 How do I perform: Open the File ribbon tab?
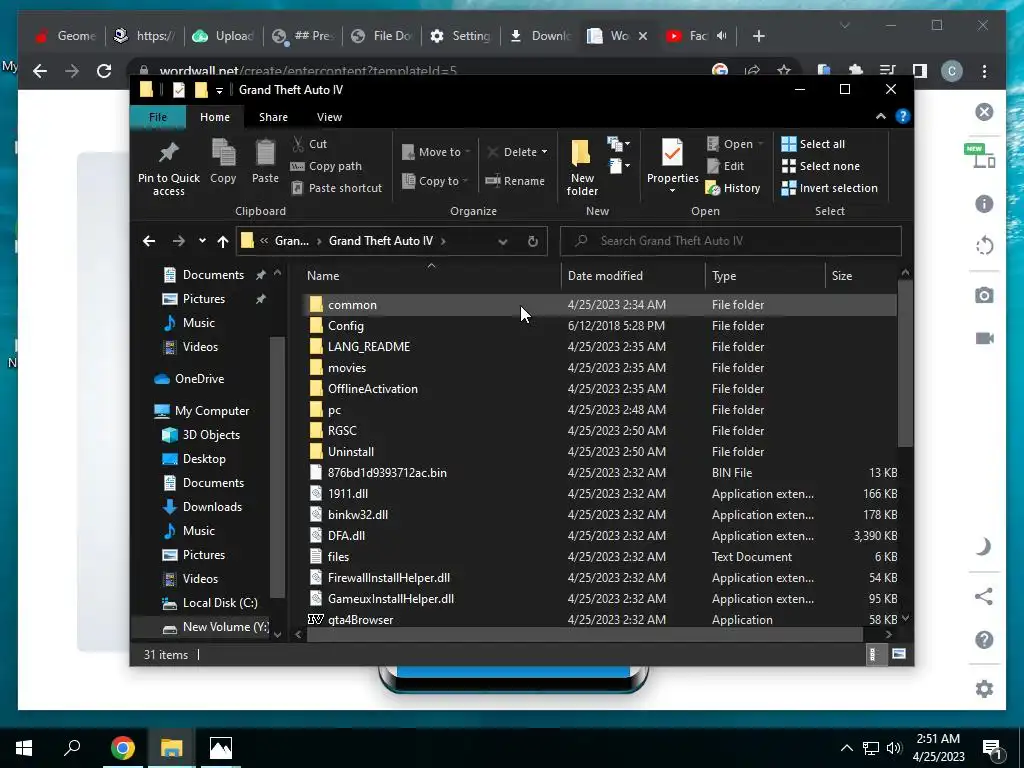(158, 117)
